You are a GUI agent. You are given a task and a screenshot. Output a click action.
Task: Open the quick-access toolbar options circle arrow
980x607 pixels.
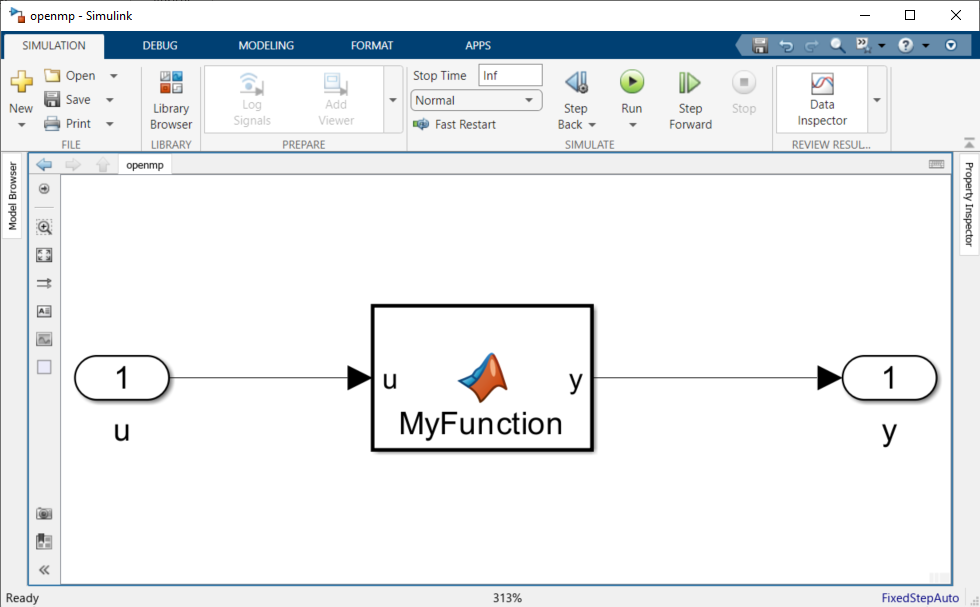(951, 45)
